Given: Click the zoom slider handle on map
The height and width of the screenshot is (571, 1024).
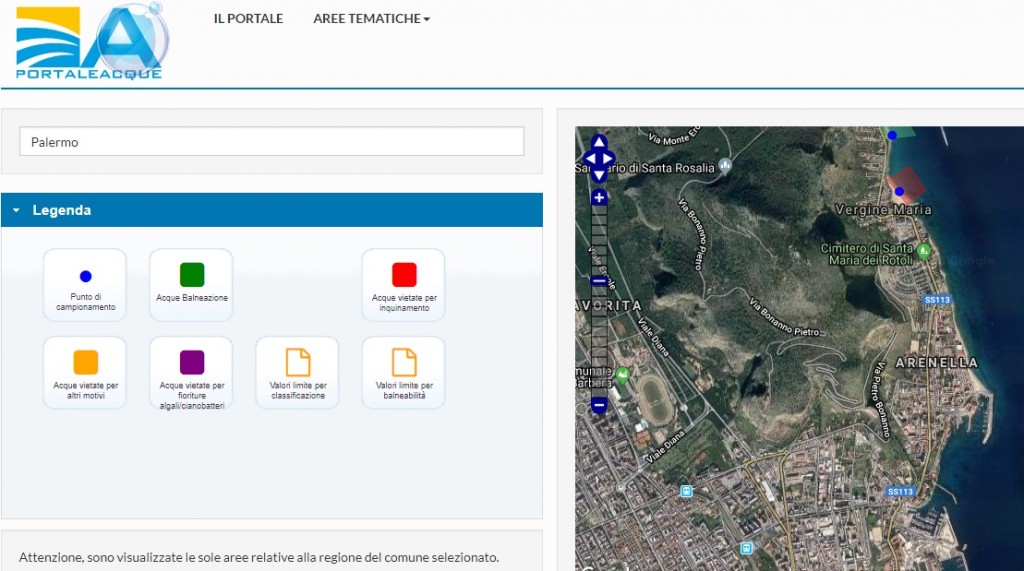Looking at the screenshot, I should tap(599, 281).
